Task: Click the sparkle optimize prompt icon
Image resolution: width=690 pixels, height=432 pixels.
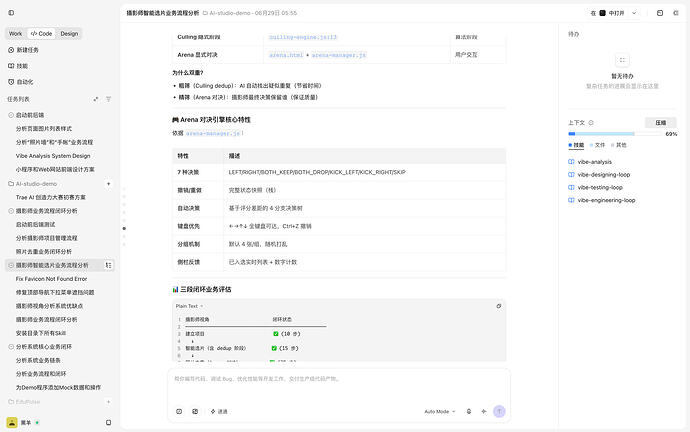Action: pyautogui.click(x=484, y=411)
